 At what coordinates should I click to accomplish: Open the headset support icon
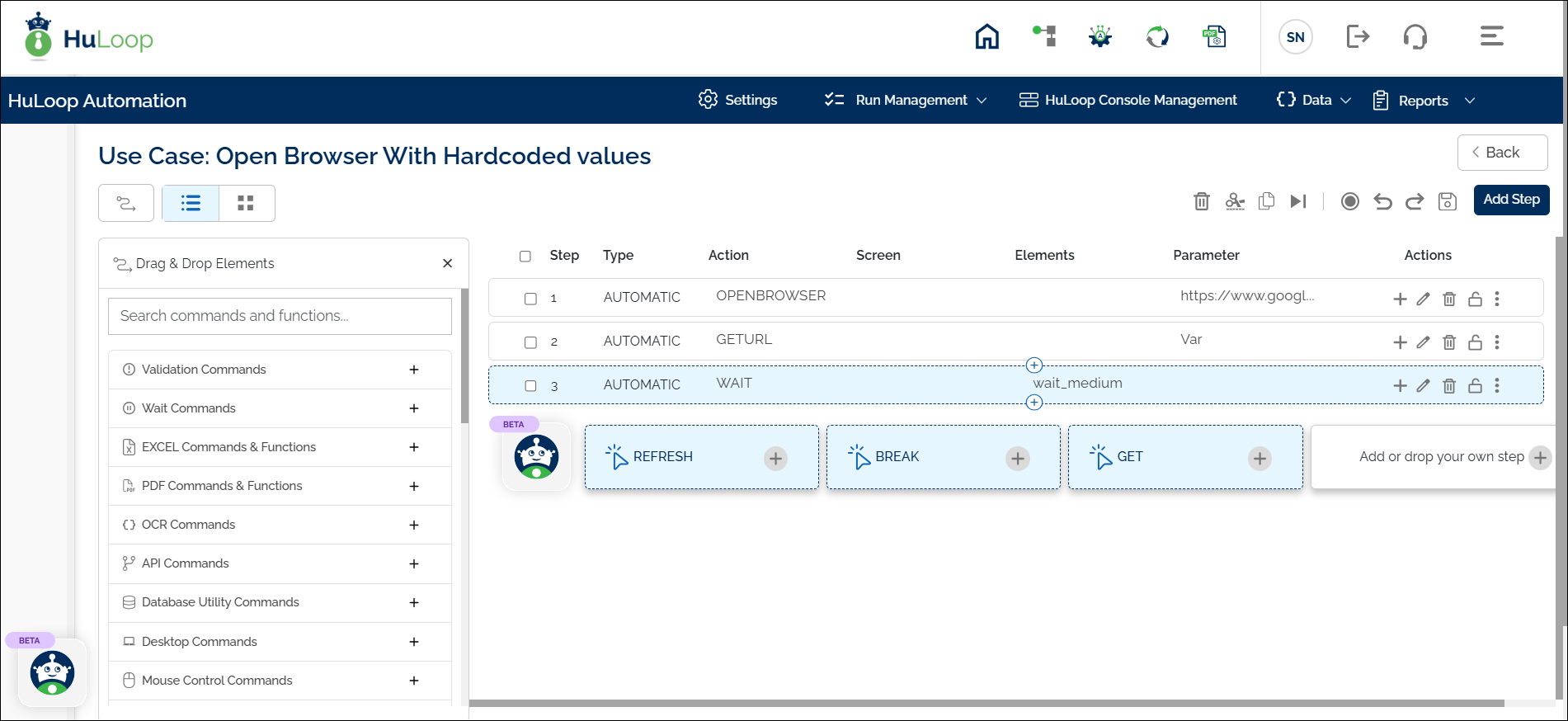[1415, 37]
